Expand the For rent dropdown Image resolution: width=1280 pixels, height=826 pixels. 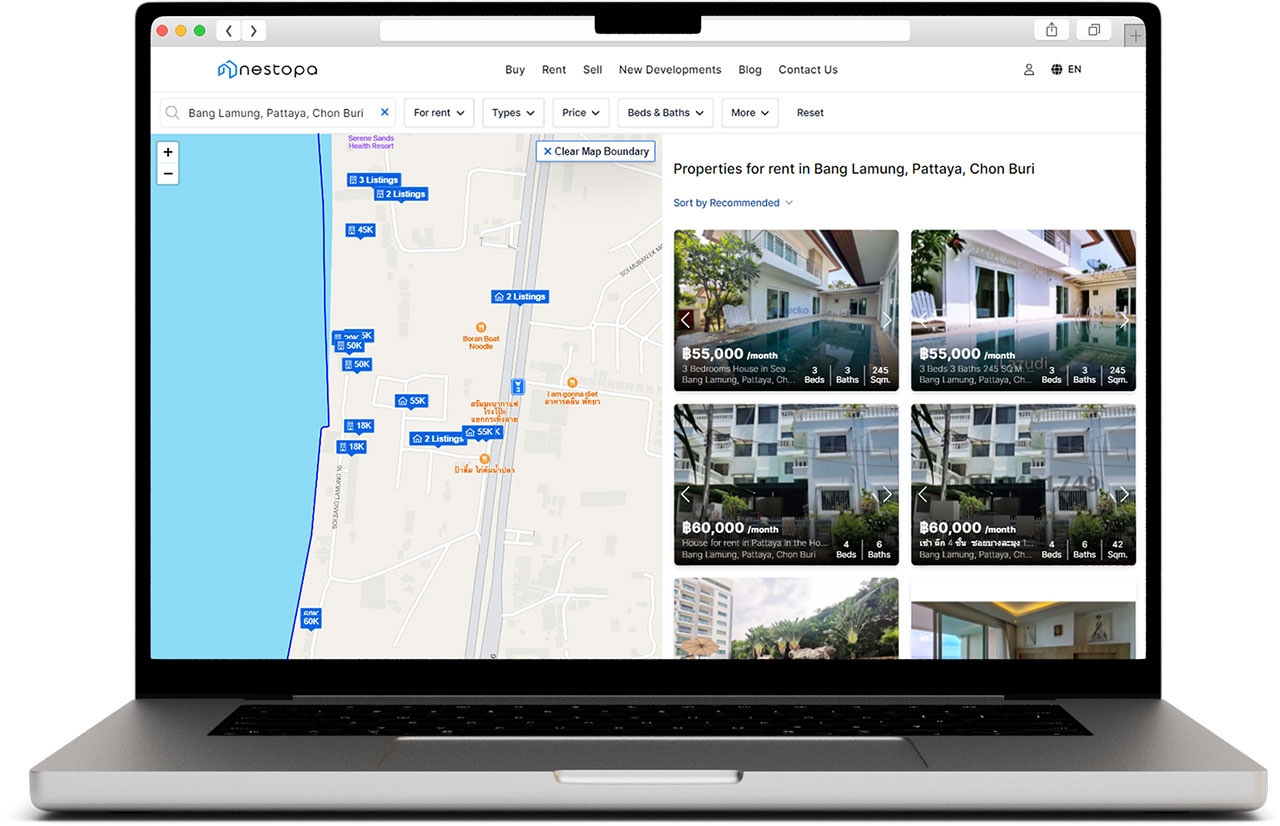click(x=439, y=113)
